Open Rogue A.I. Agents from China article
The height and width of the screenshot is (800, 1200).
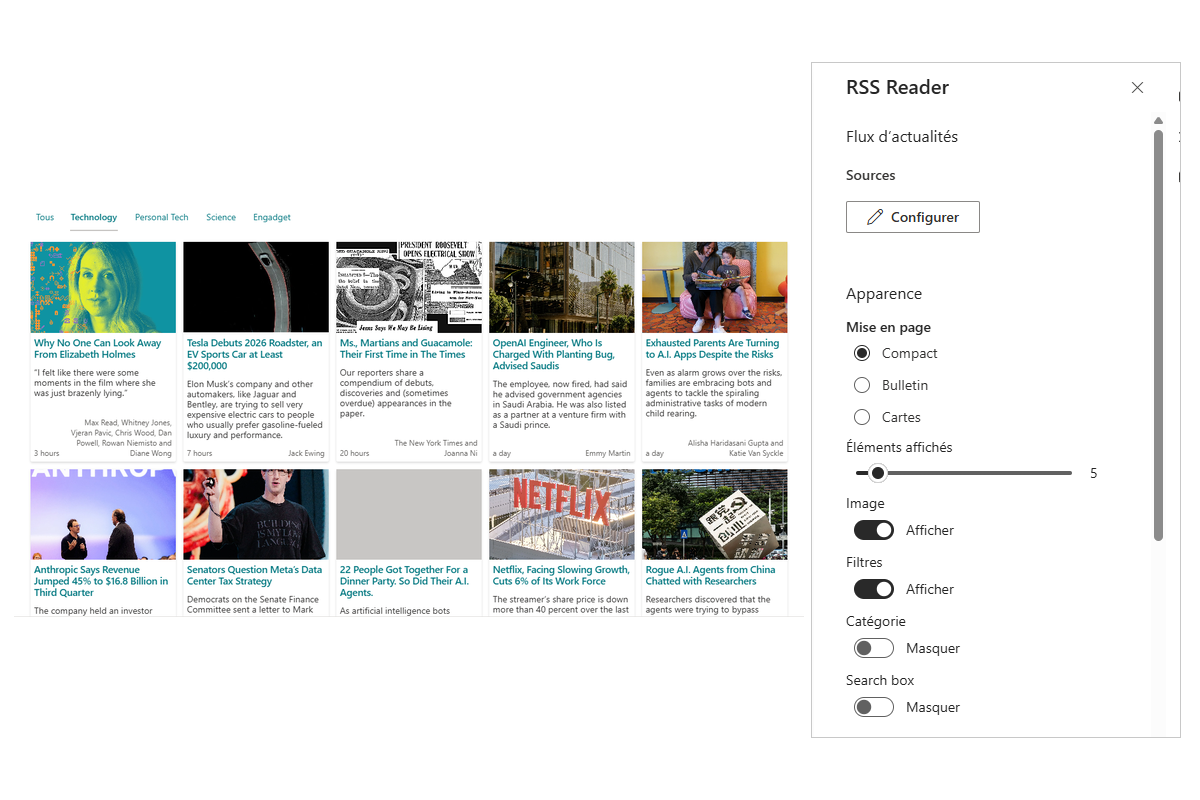(x=711, y=575)
